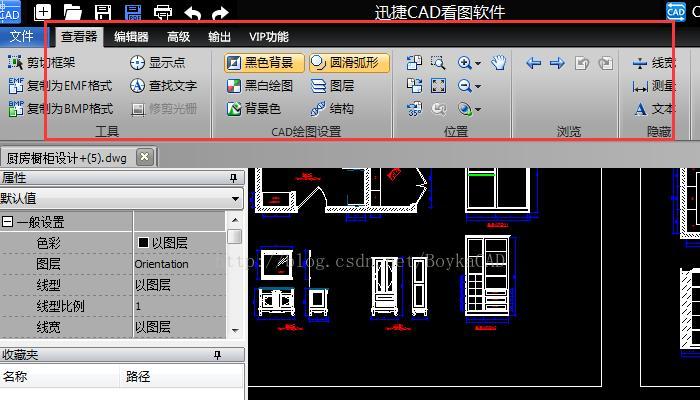
Task: Close the 厨房橱柜设计+(5).dwg tab
Action: click(144, 157)
